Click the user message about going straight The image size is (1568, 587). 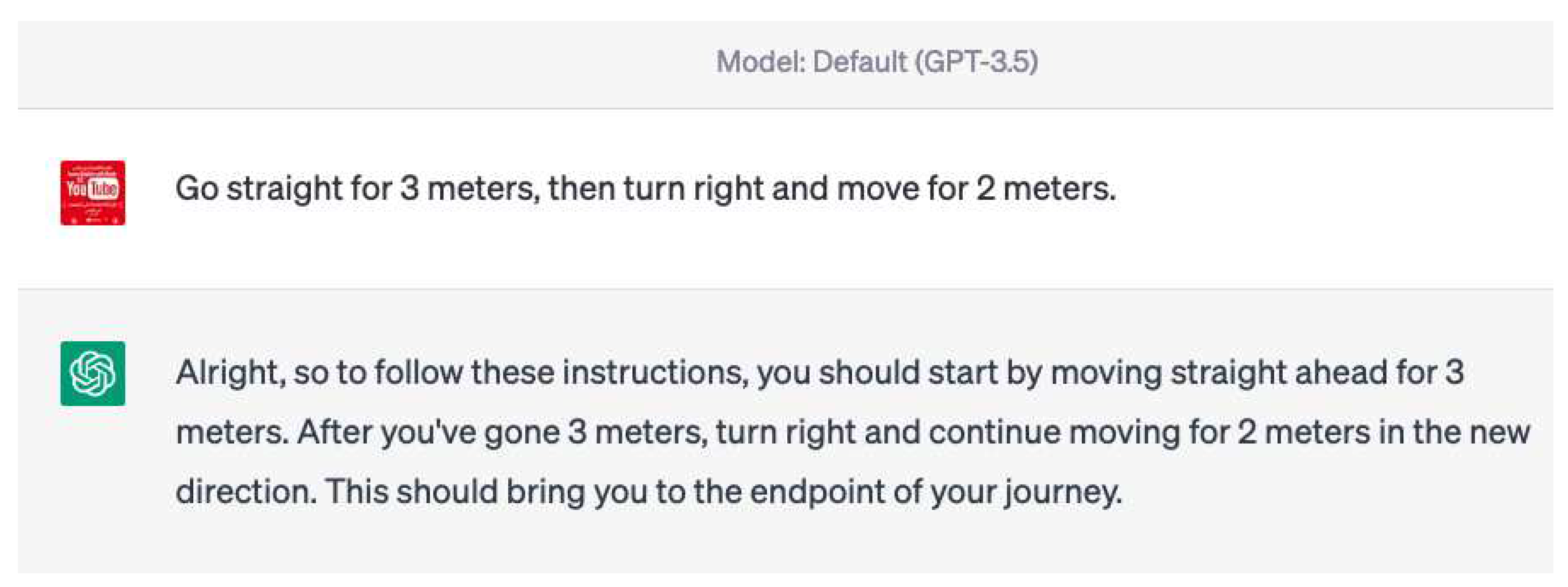(x=645, y=188)
